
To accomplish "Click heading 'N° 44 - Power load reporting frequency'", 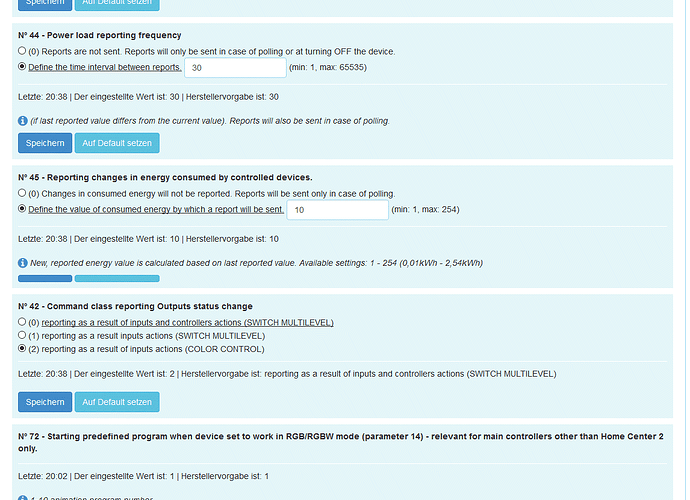I will point(99,35).
